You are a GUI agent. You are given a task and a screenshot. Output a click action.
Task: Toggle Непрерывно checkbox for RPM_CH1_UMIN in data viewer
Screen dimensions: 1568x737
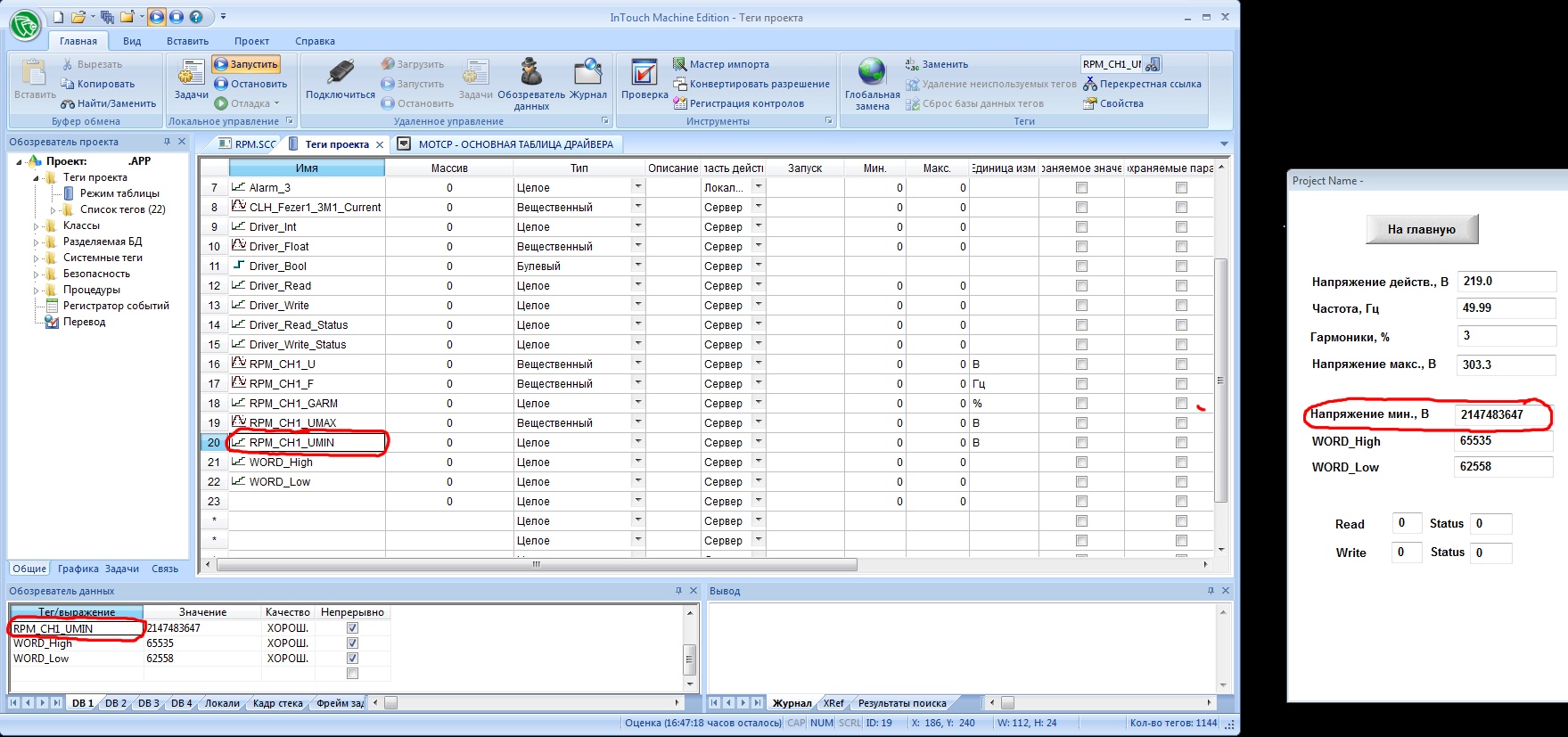[x=352, y=628]
